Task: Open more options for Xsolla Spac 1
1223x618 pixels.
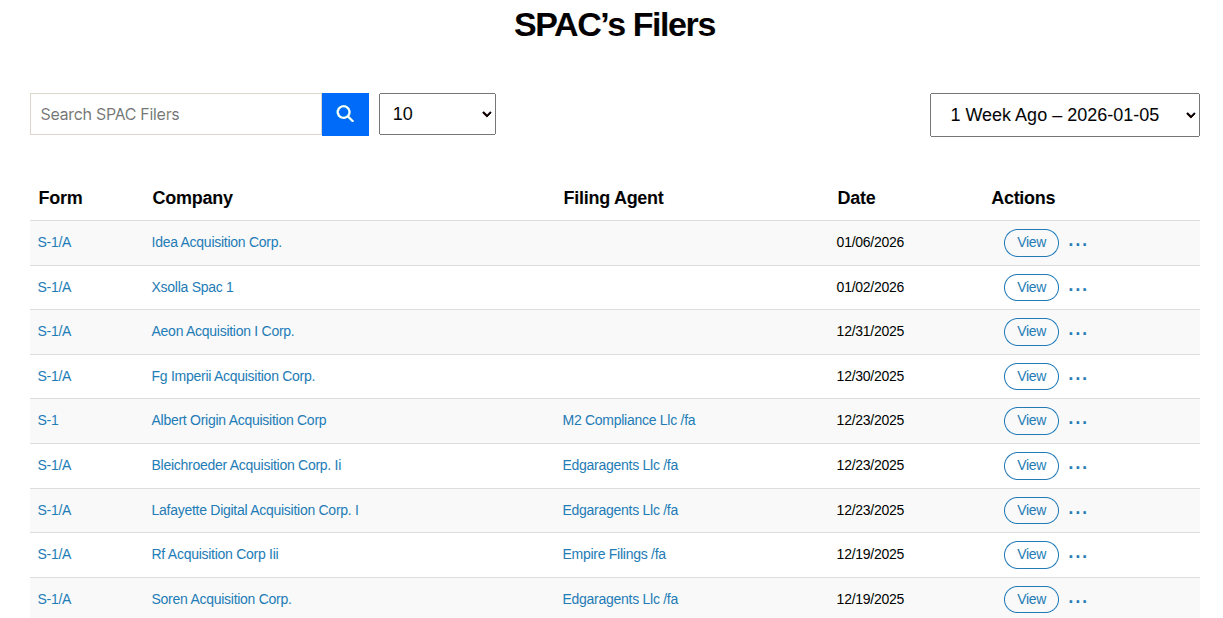Action: click(1077, 289)
